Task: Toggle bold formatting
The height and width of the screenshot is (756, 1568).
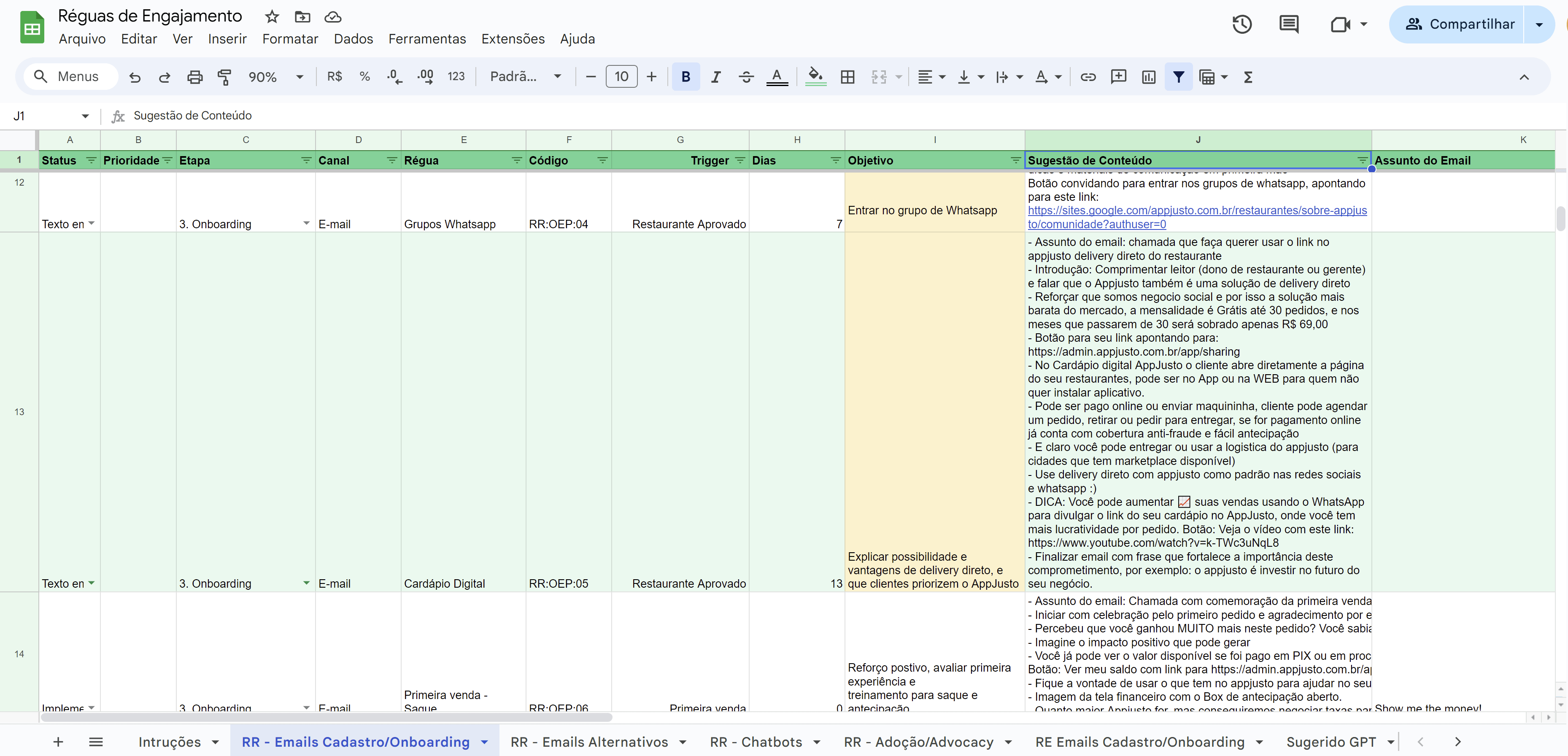Action: (x=685, y=77)
